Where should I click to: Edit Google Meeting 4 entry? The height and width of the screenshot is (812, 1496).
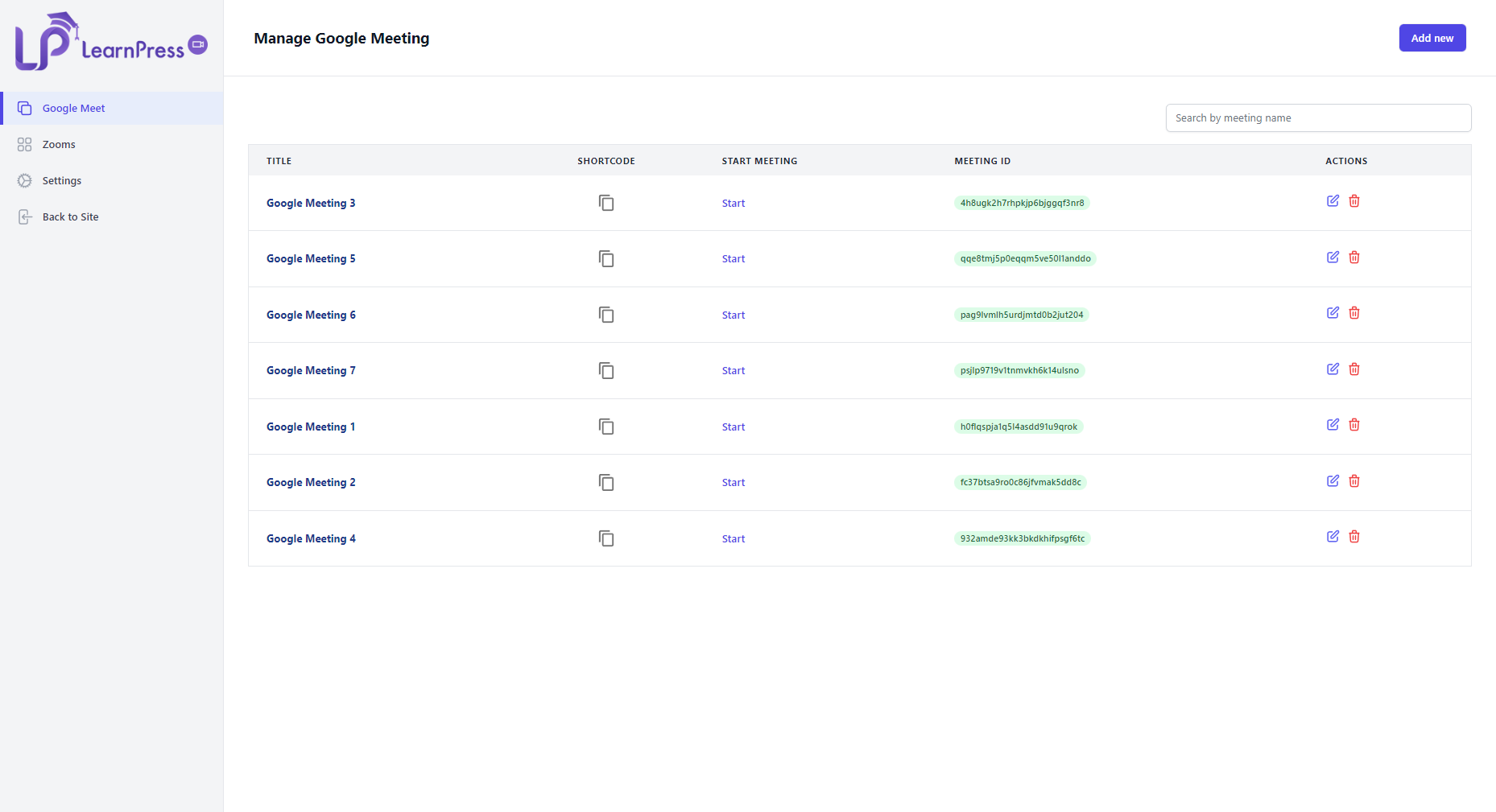[1333, 537]
